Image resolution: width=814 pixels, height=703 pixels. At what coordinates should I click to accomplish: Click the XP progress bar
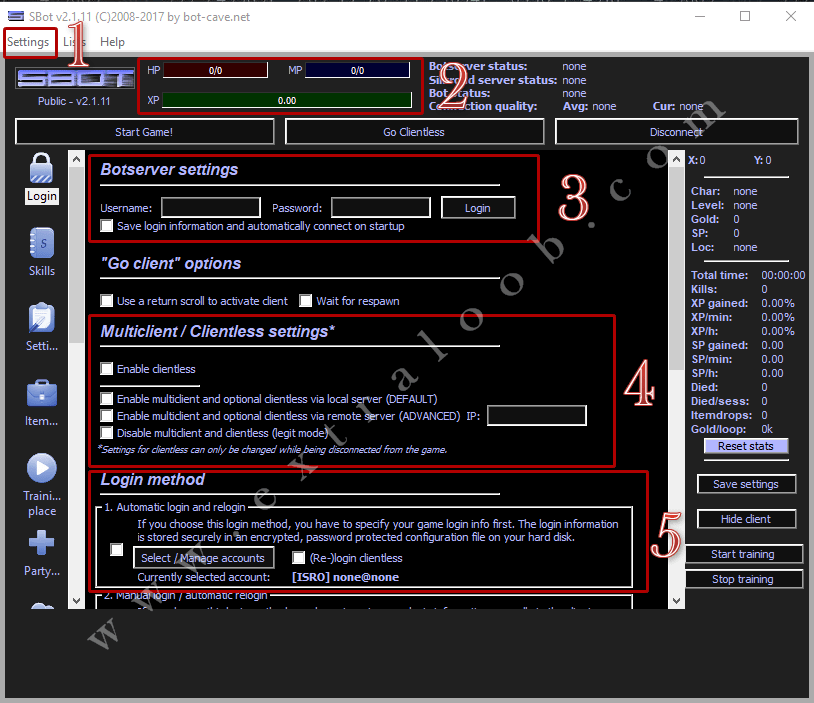click(x=287, y=100)
